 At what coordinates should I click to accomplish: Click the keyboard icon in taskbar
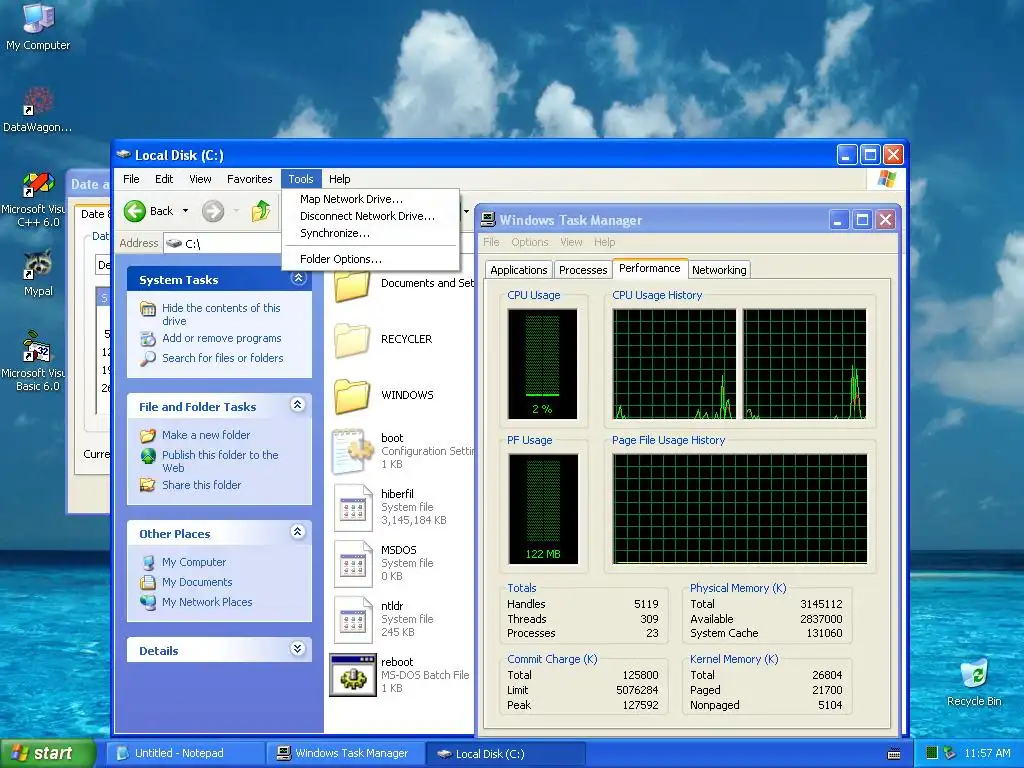(894, 754)
